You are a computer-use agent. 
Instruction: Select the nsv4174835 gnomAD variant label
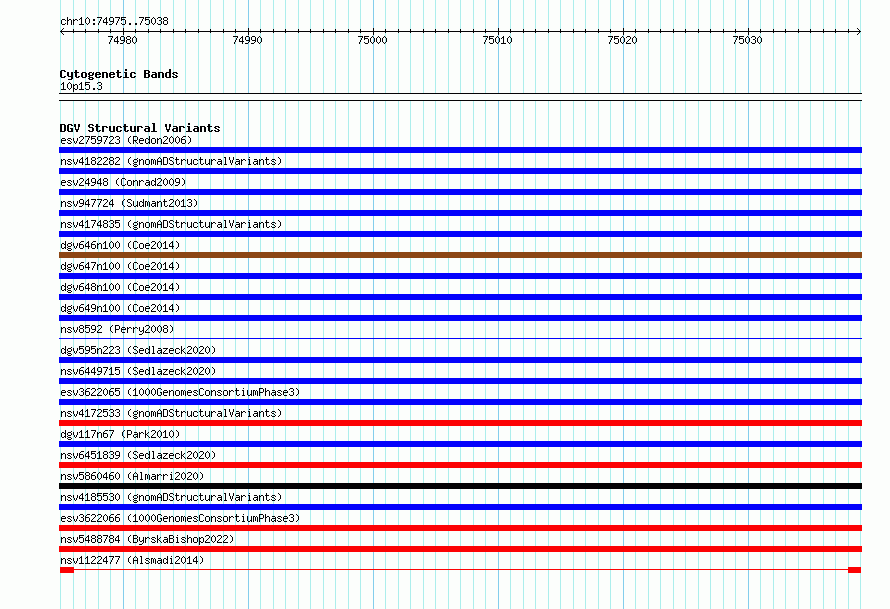(x=171, y=224)
